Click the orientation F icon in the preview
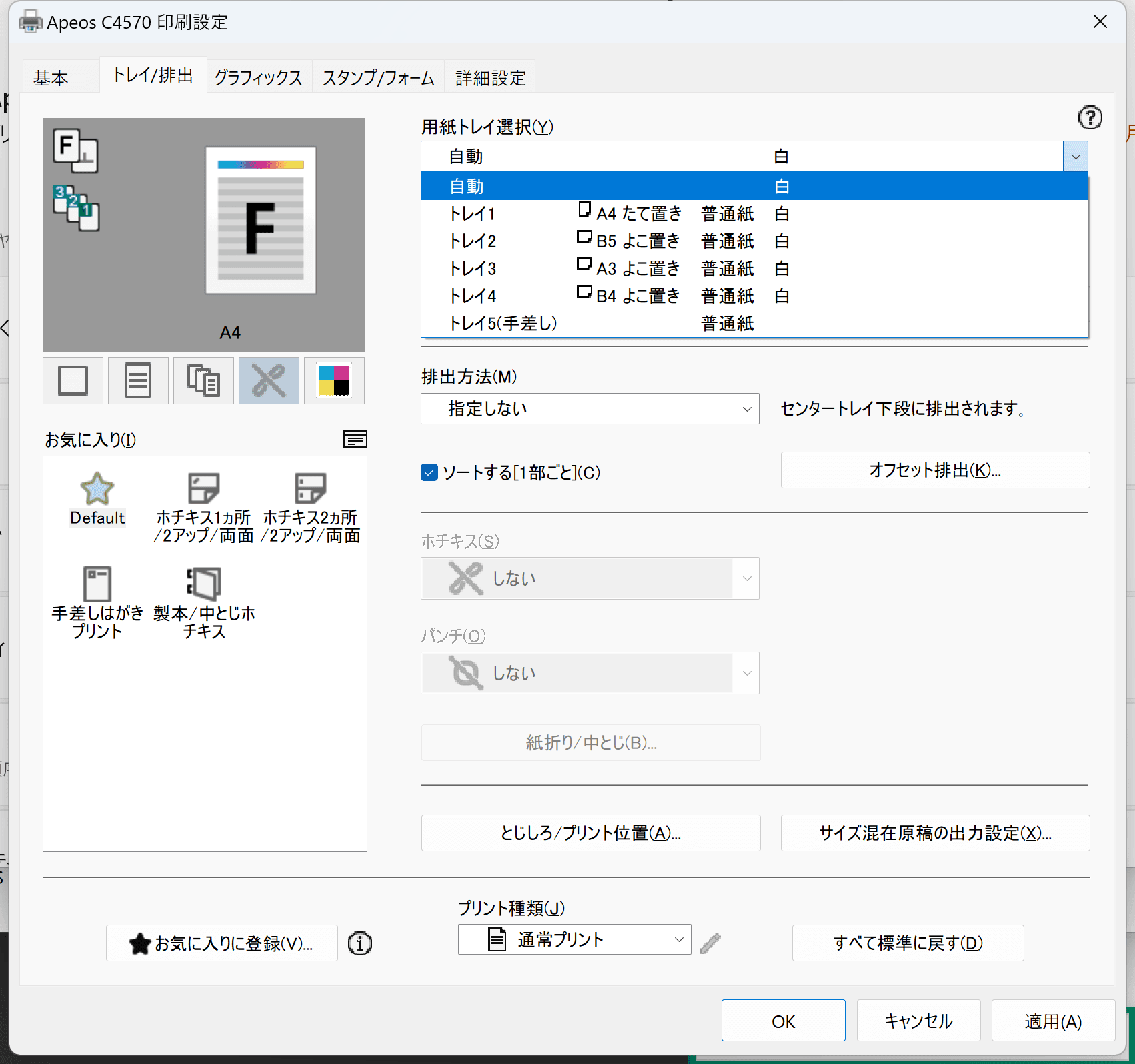This screenshot has width=1135, height=1064. tap(75, 151)
